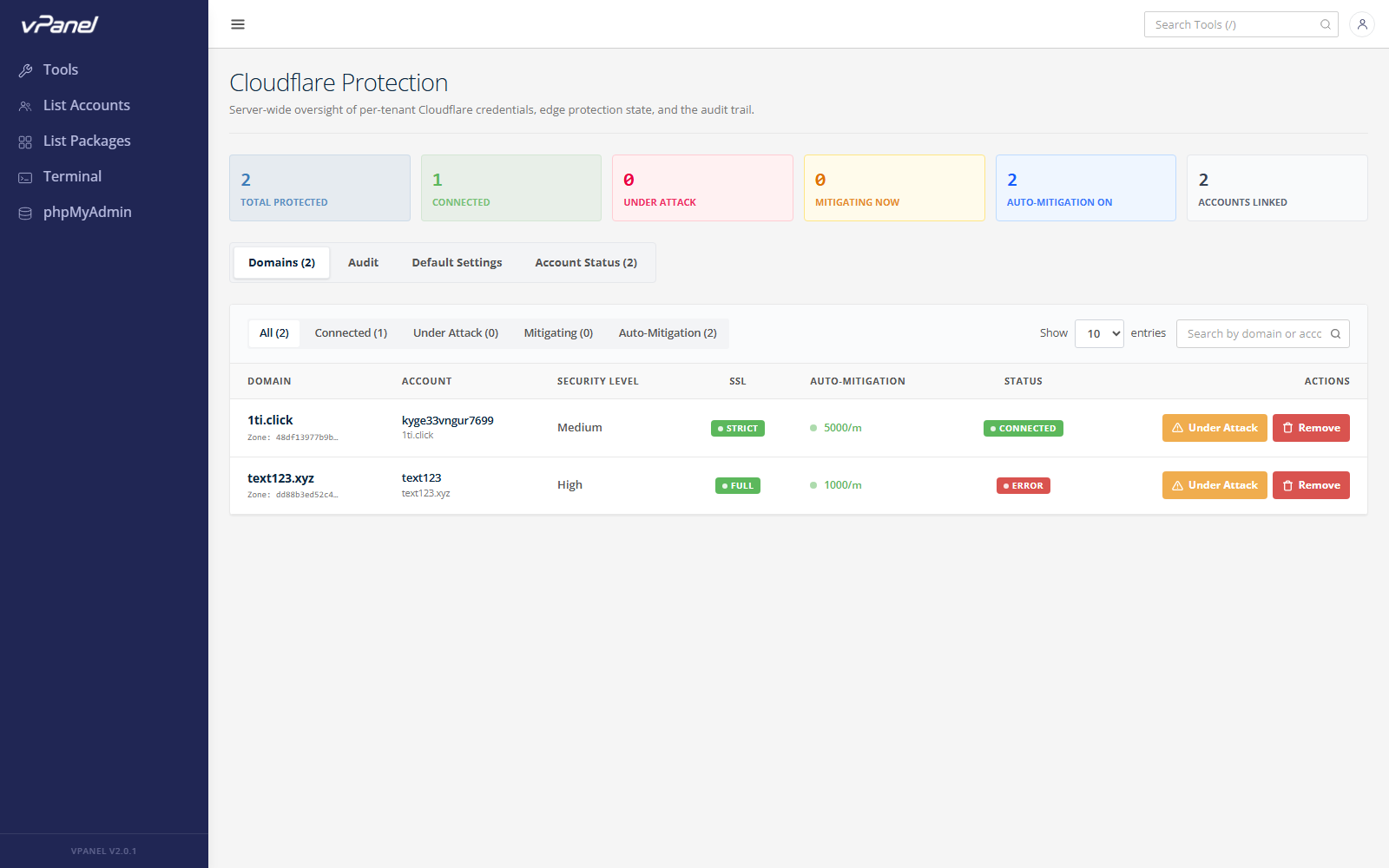Switch to the Domains (2) tab
Image resolution: width=1389 pixels, height=868 pixels.
pyautogui.click(x=281, y=262)
